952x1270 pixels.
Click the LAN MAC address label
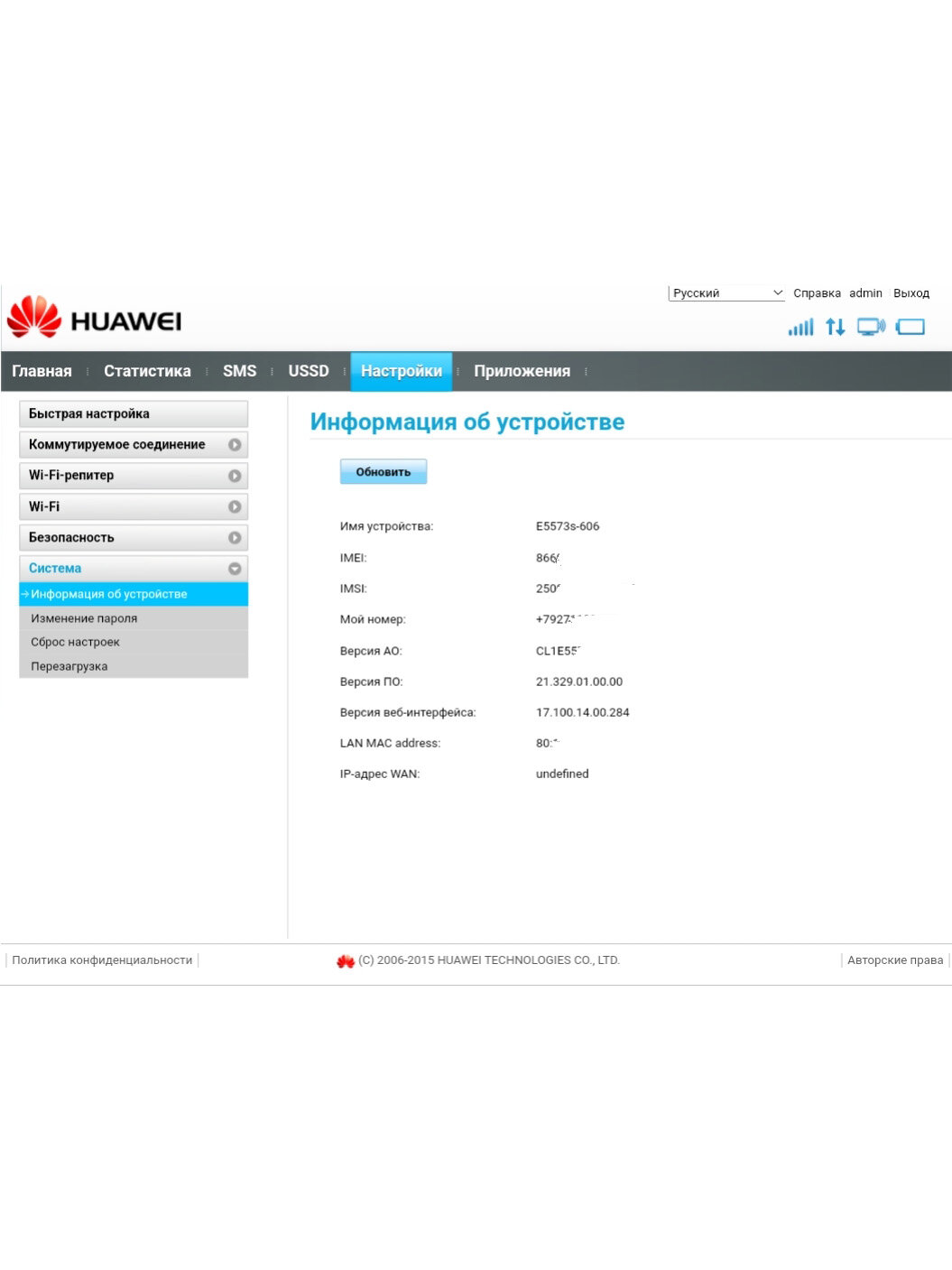[x=390, y=743]
